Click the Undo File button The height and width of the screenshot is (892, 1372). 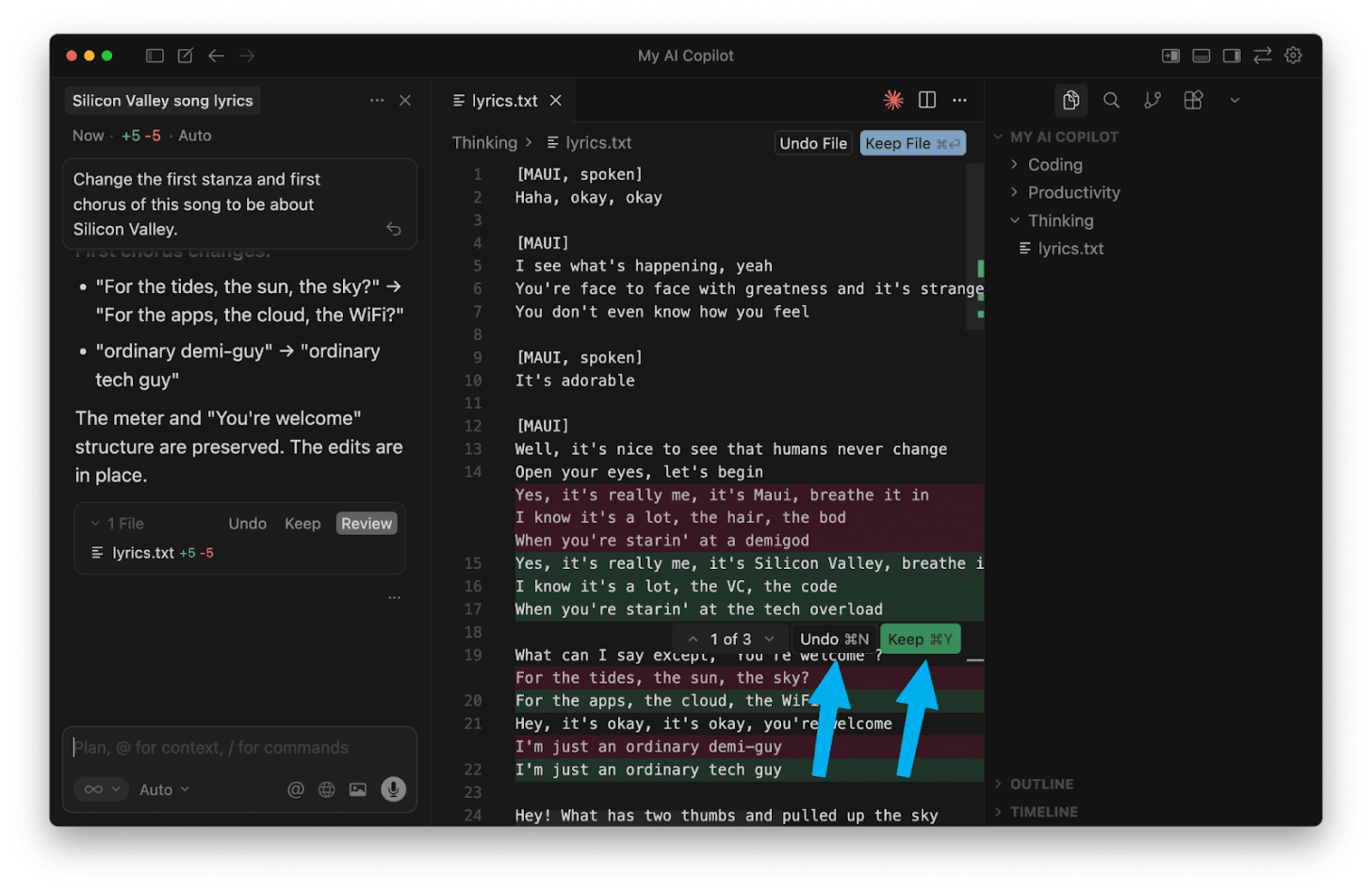pyautogui.click(x=813, y=143)
